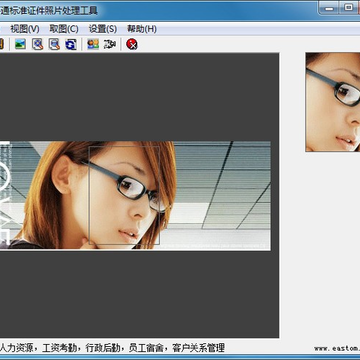Click the cropped face preview thumbnail
The height and width of the screenshot is (360, 360).
coord(333,102)
